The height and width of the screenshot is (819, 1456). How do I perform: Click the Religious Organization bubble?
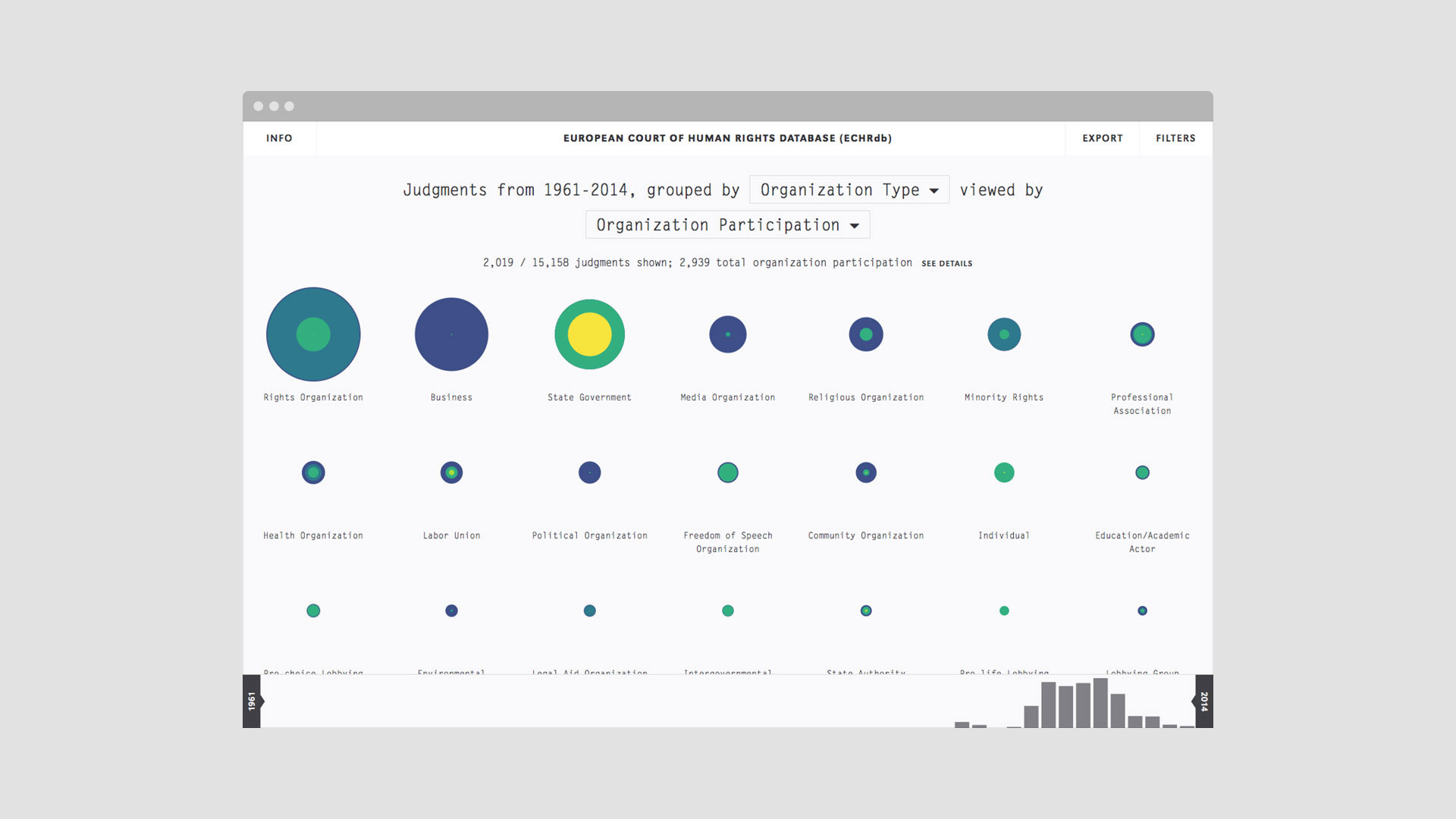click(866, 334)
